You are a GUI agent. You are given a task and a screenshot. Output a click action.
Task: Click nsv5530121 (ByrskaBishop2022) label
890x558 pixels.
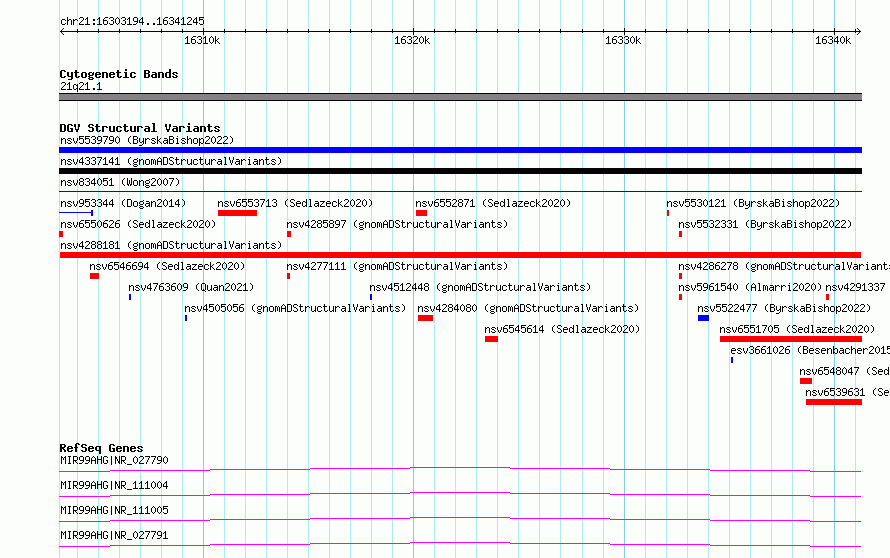pyautogui.click(x=753, y=203)
